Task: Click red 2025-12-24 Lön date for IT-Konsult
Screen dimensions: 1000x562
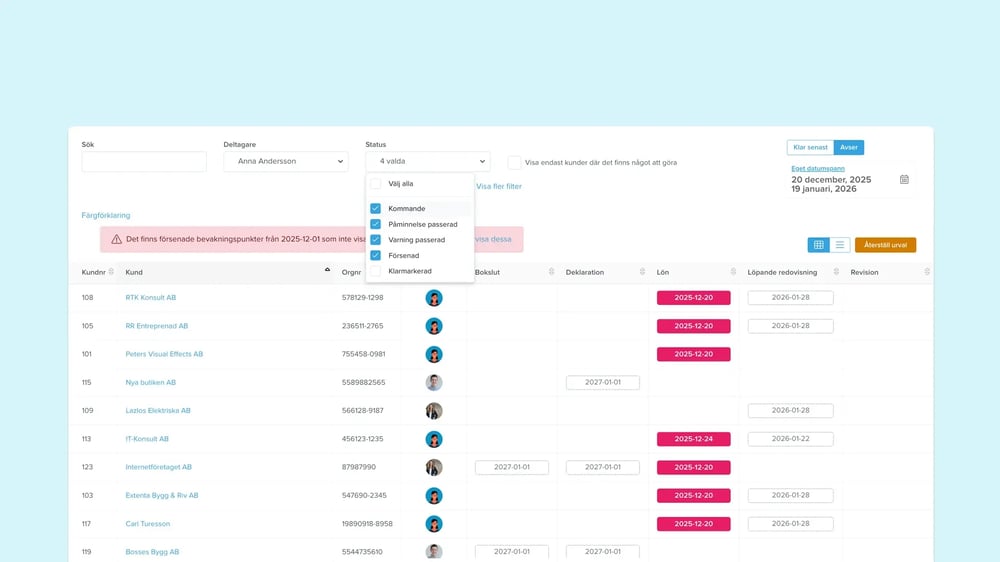Action: coord(693,439)
